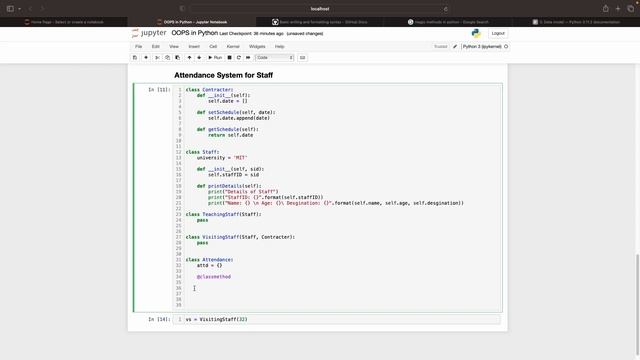The width and height of the screenshot is (640, 360).
Task: Cut selected cells with the scissors icon
Action: (x=157, y=58)
